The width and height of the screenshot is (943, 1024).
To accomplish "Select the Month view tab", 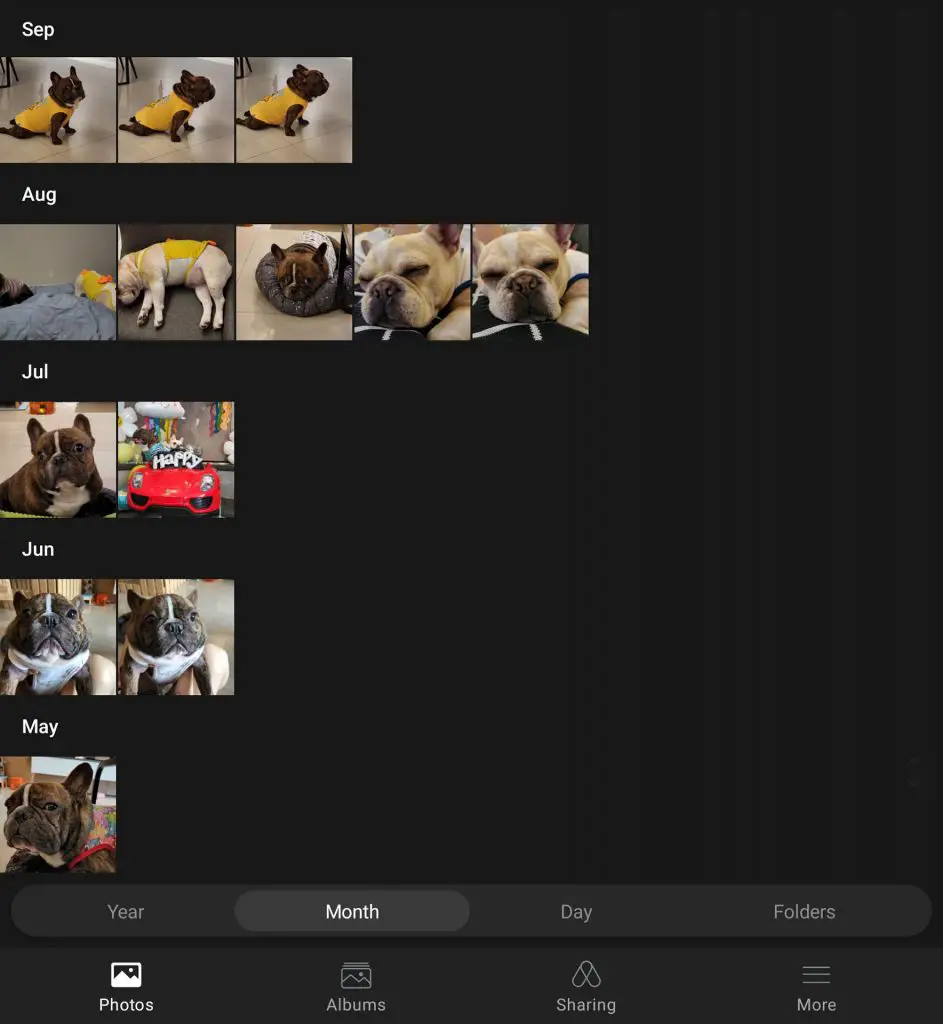I will [x=352, y=911].
